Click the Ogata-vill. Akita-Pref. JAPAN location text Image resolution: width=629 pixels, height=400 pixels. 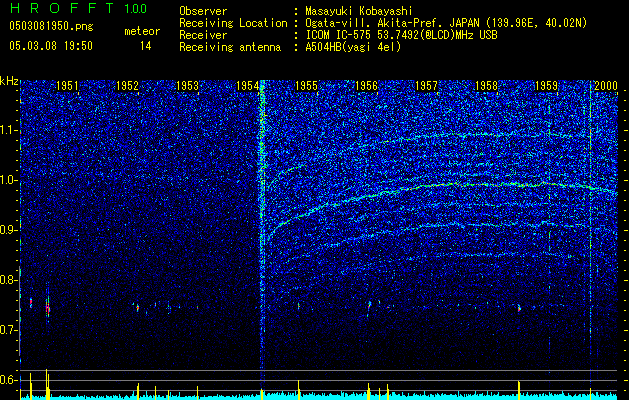pyautogui.click(x=446, y=23)
